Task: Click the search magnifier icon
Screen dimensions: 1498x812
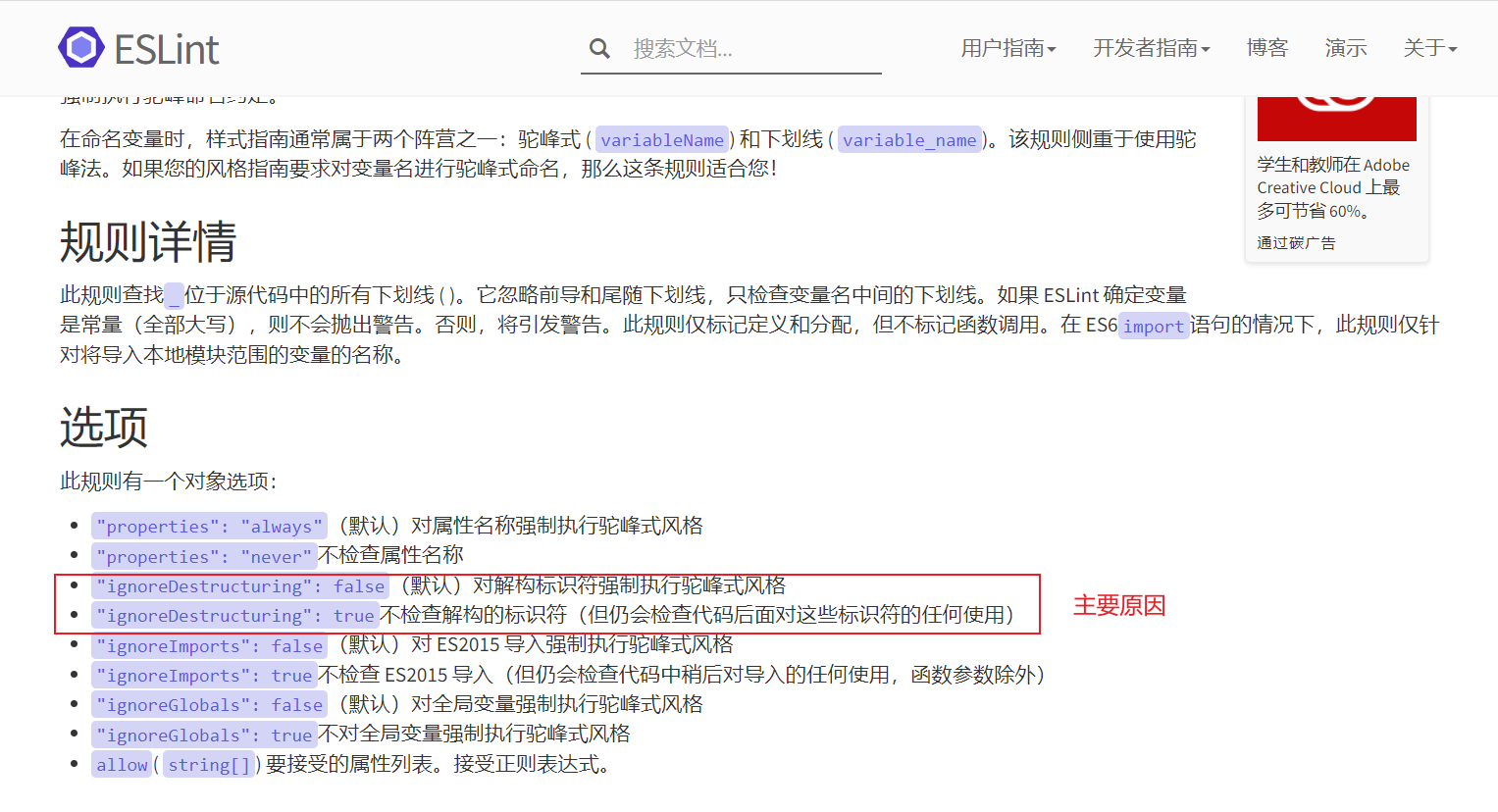Action: [599, 48]
